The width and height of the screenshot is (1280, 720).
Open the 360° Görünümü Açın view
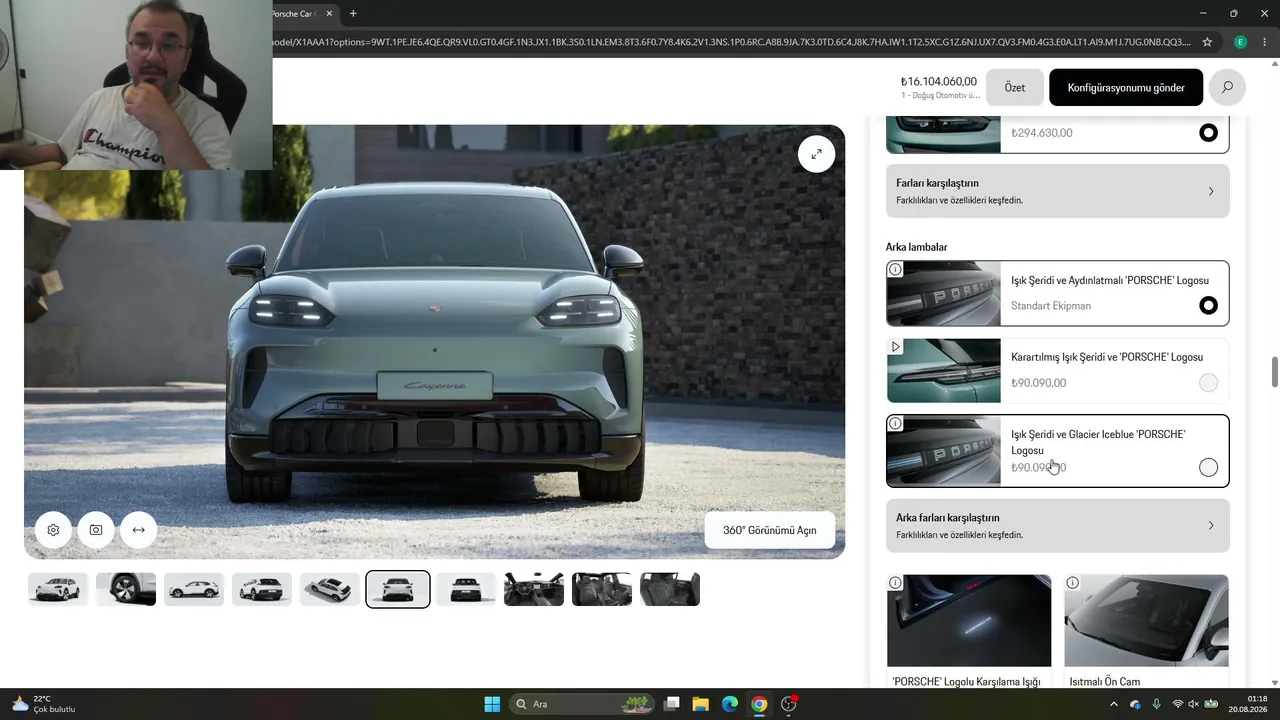point(770,530)
